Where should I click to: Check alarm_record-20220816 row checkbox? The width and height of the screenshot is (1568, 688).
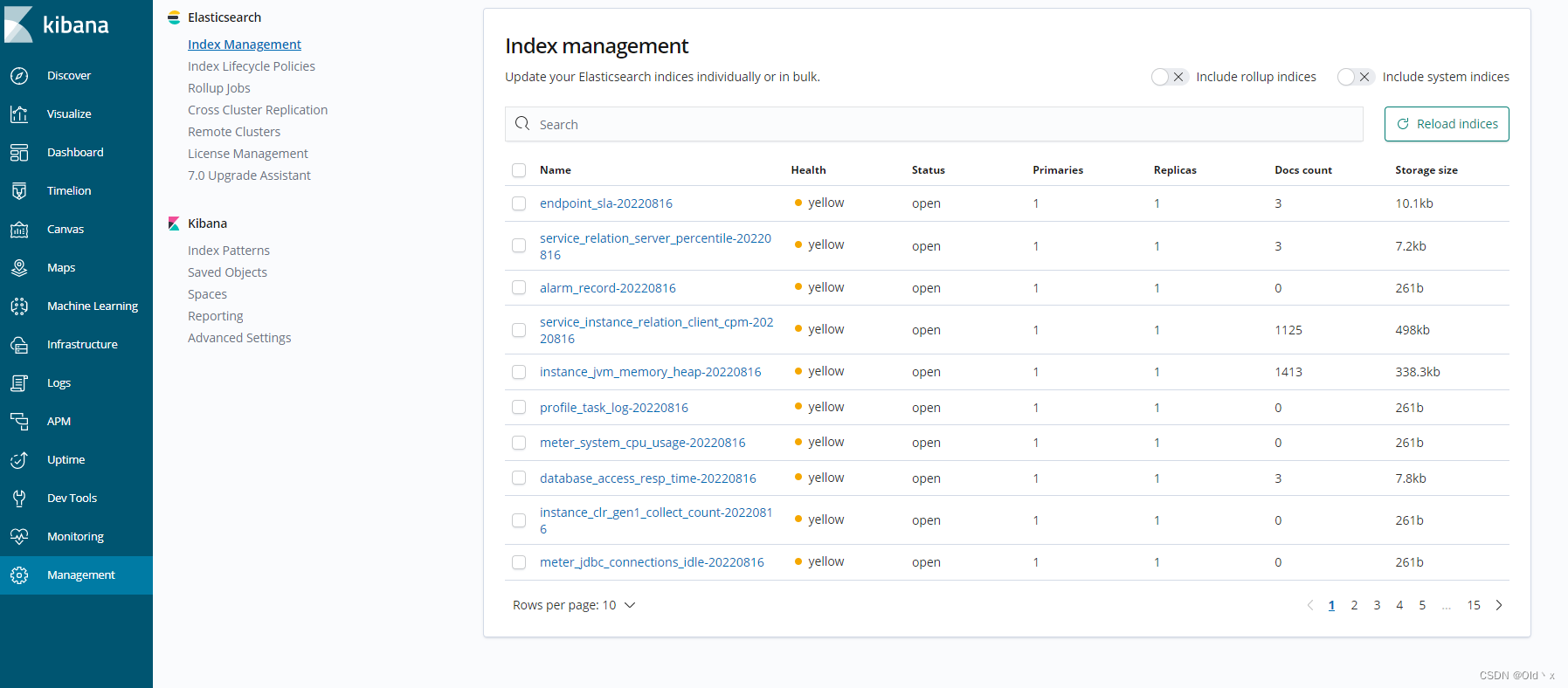(x=519, y=288)
